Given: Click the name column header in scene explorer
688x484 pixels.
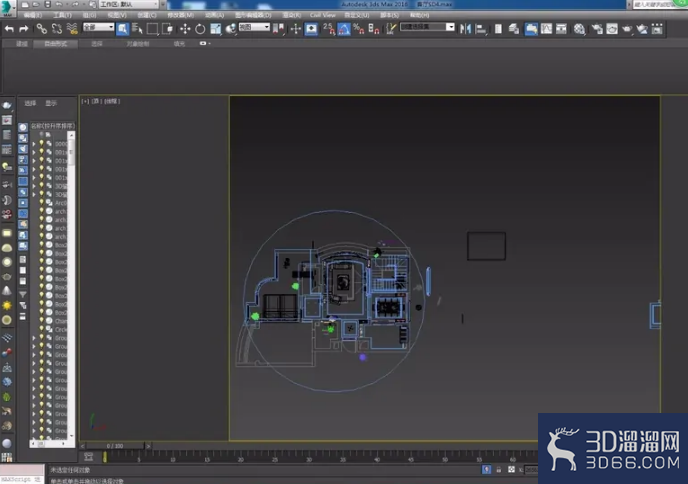Looking at the screenshot, I should [x=53, y=126].
